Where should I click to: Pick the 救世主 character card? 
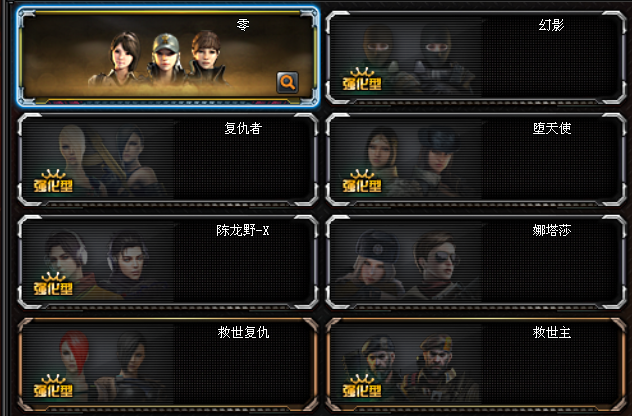pyautogui.click(x=476, y=365)
